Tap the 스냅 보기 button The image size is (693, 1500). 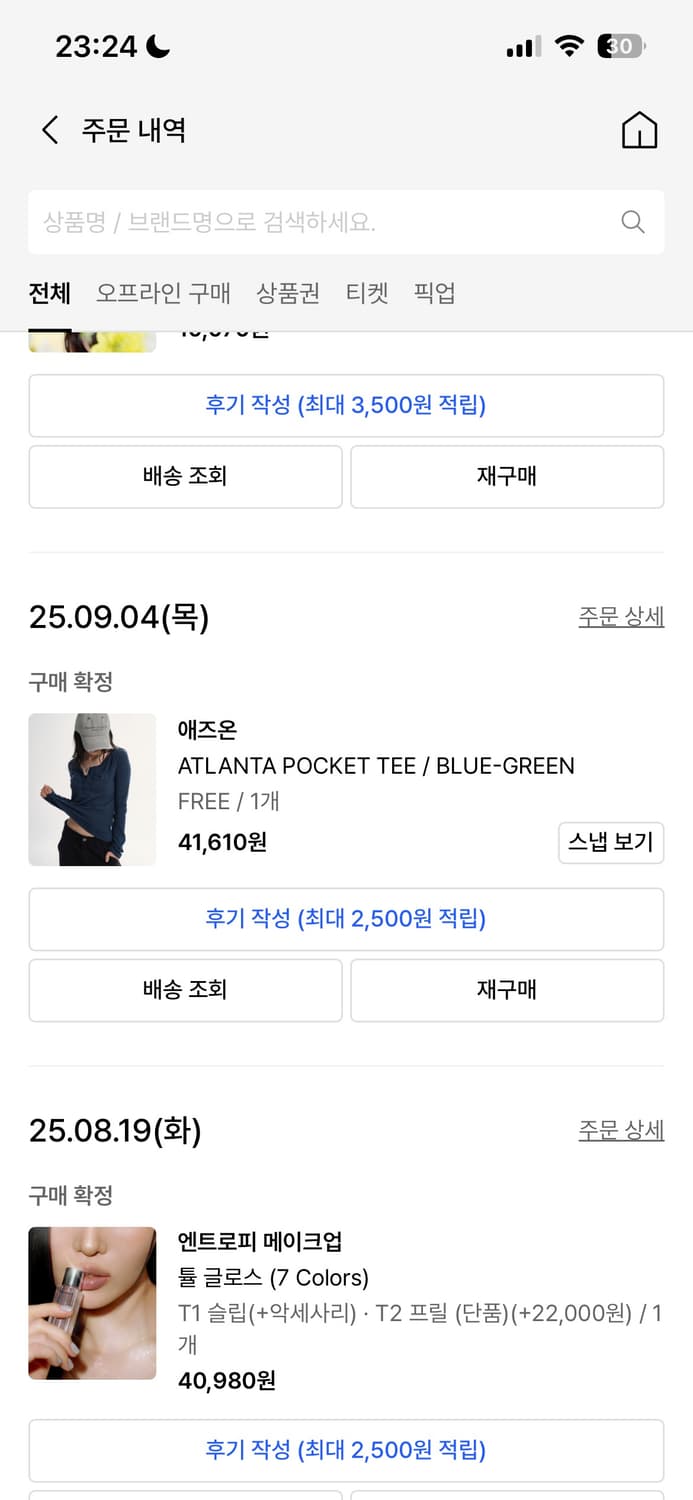coord(610,842)
